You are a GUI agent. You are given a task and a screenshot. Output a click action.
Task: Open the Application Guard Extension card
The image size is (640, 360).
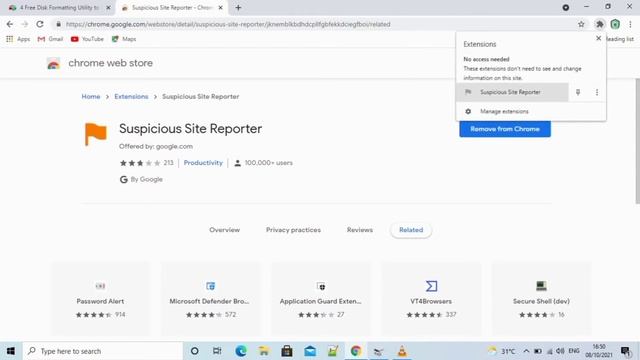[321, 299]
